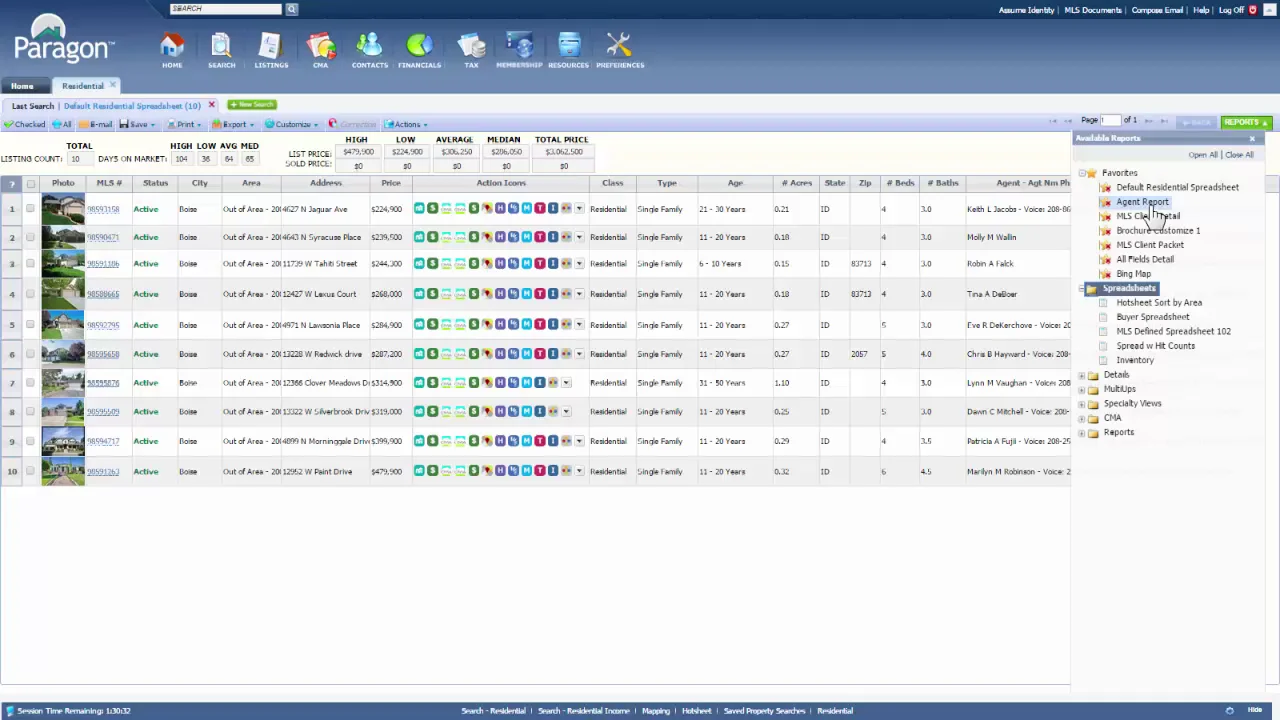This screenshot has width=1280, height=720.
Task: Click the purple H icon in the 4627 N Jaguar Ave row
Action: tap(500, 208)
